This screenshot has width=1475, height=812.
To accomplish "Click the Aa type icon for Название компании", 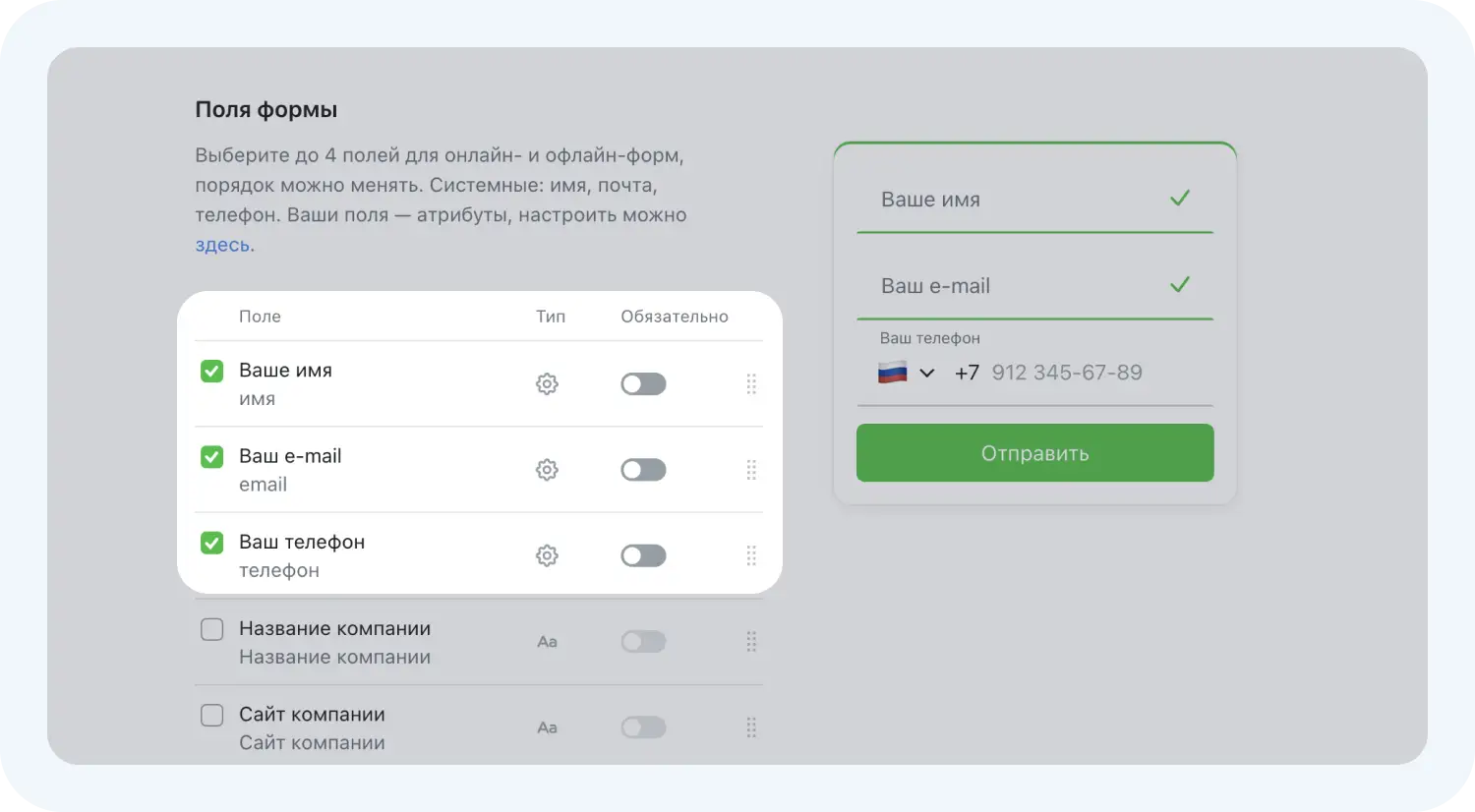I will [x=547, y=642].
